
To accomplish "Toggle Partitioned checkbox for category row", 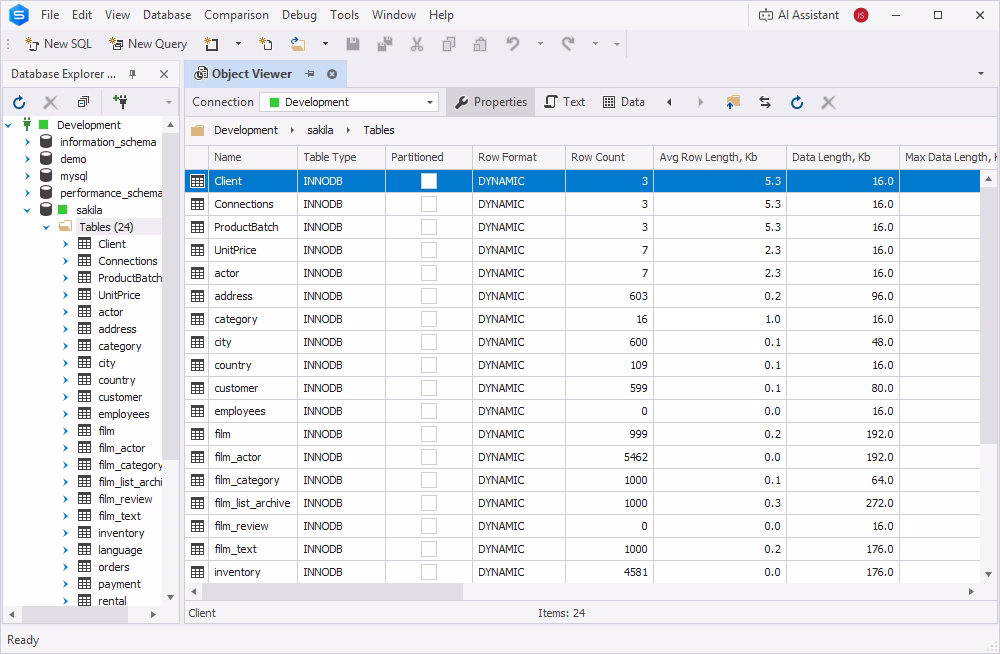I will pyautogui.click(x=429, y=319).
